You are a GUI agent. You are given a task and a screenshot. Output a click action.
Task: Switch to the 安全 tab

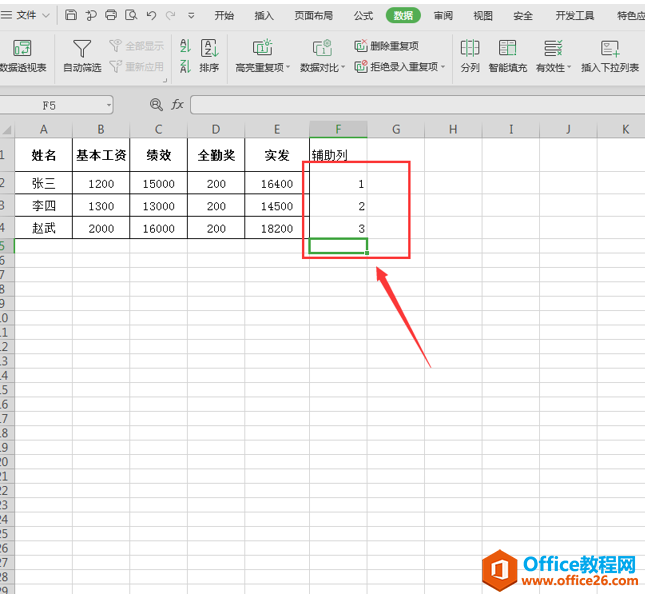[523, 16]
